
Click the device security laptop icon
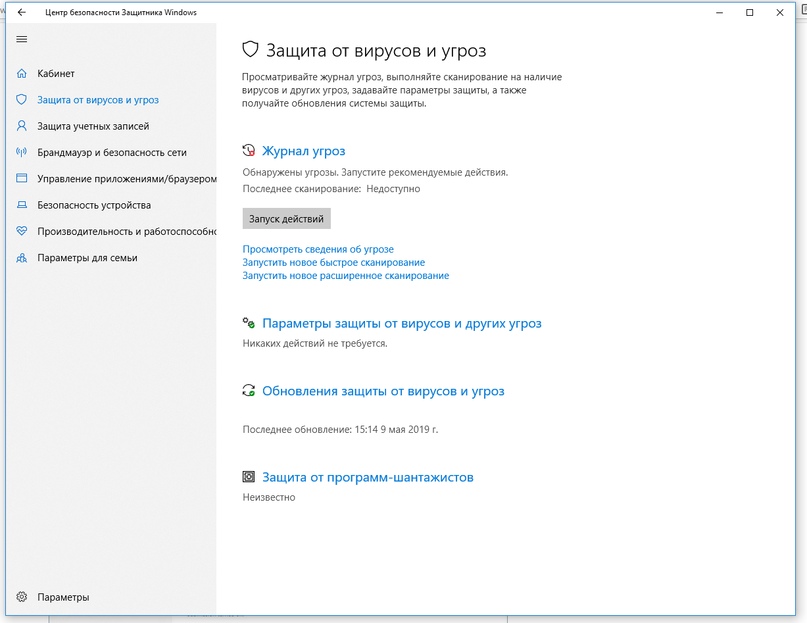[22, 205]
